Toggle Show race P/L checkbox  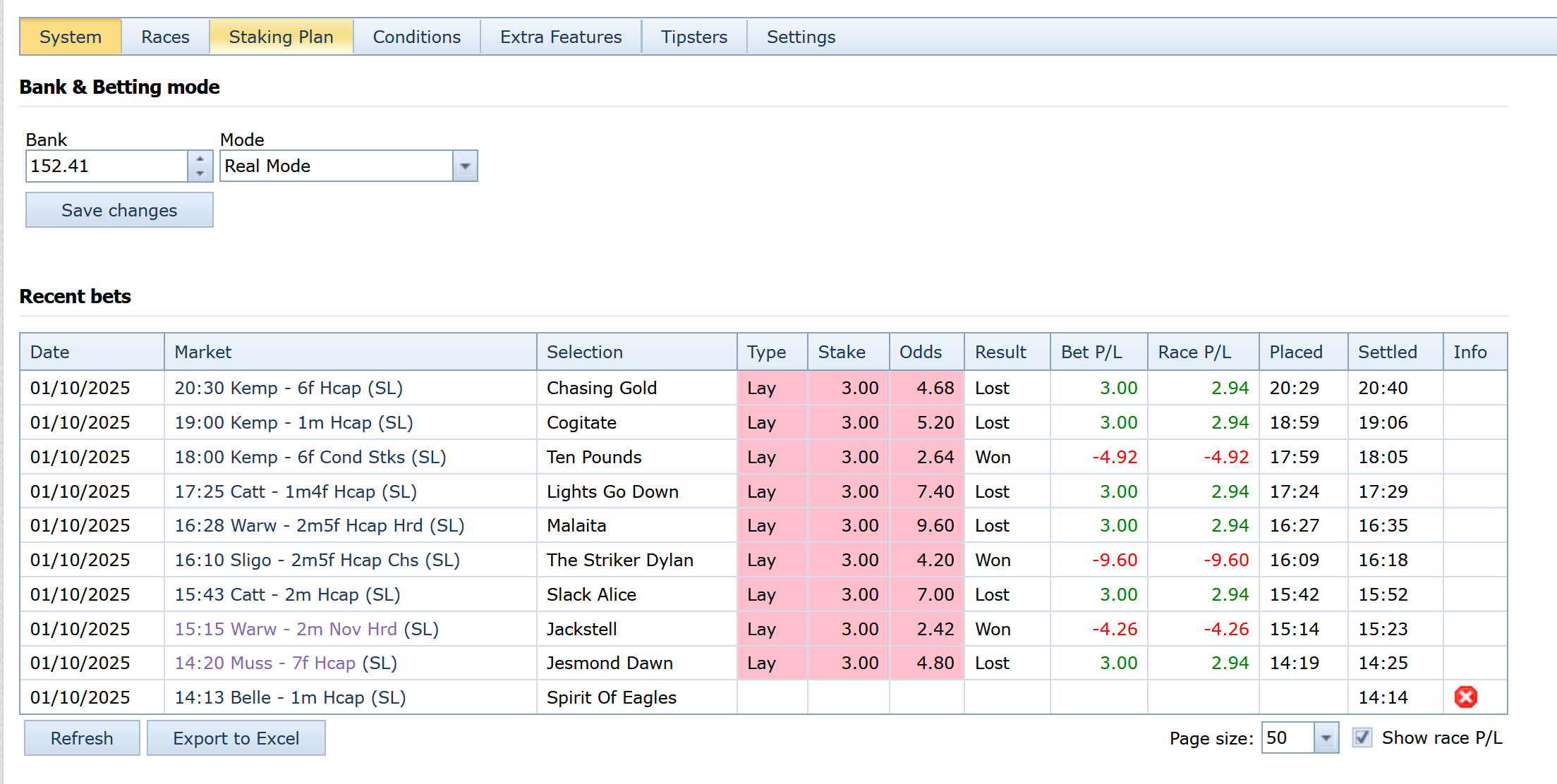coord(1362,737)
